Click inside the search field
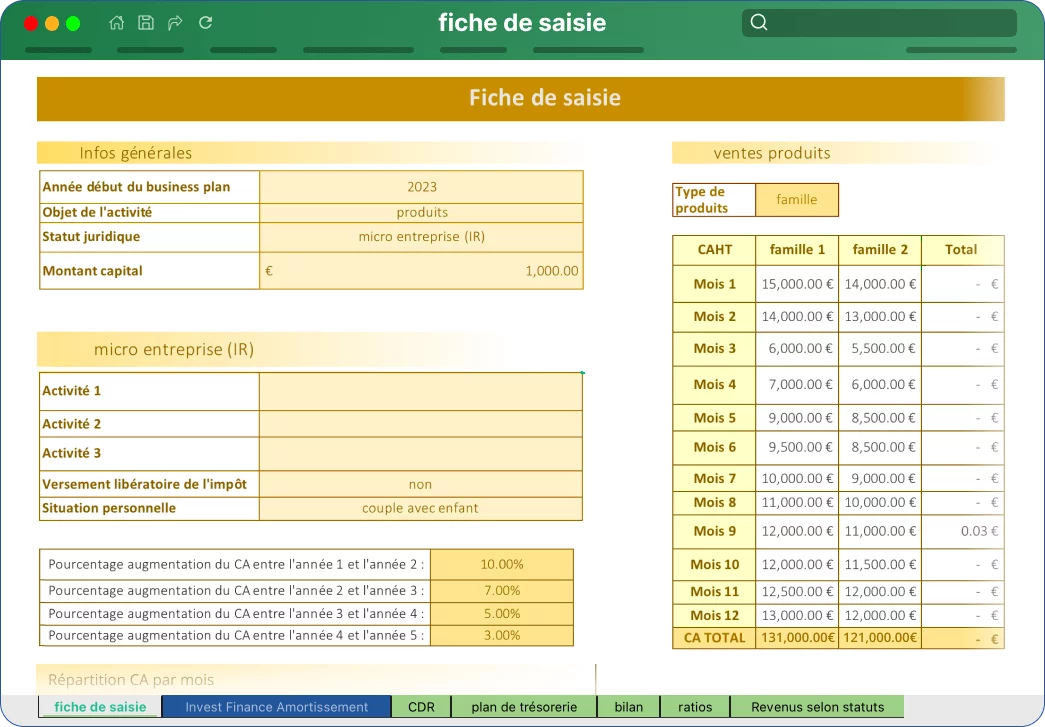Viewport: 1045px width, 727px height. pos(879,23)
